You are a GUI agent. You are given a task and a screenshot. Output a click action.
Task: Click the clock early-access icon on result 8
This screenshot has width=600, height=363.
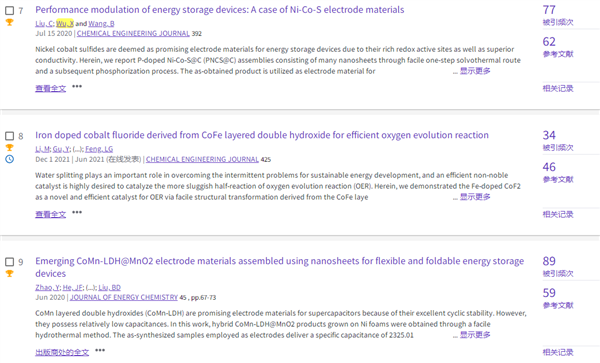click(10, 159)
